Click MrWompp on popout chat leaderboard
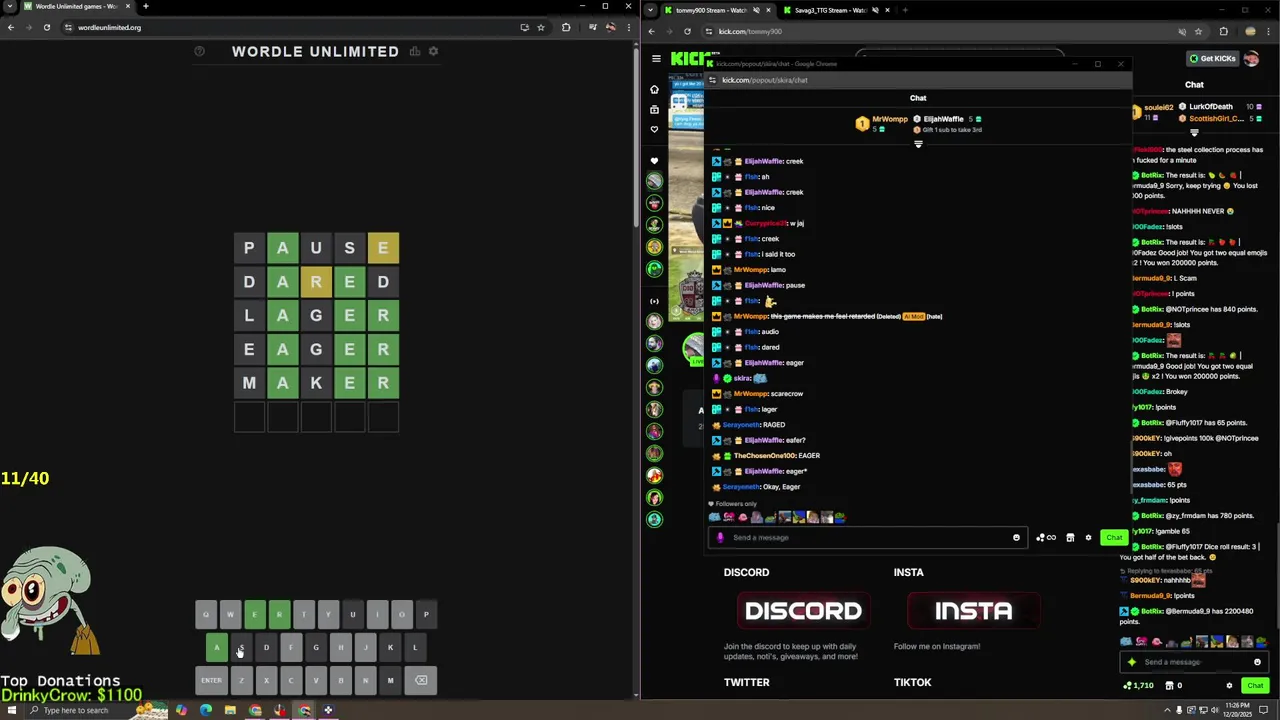 [889, 119]
